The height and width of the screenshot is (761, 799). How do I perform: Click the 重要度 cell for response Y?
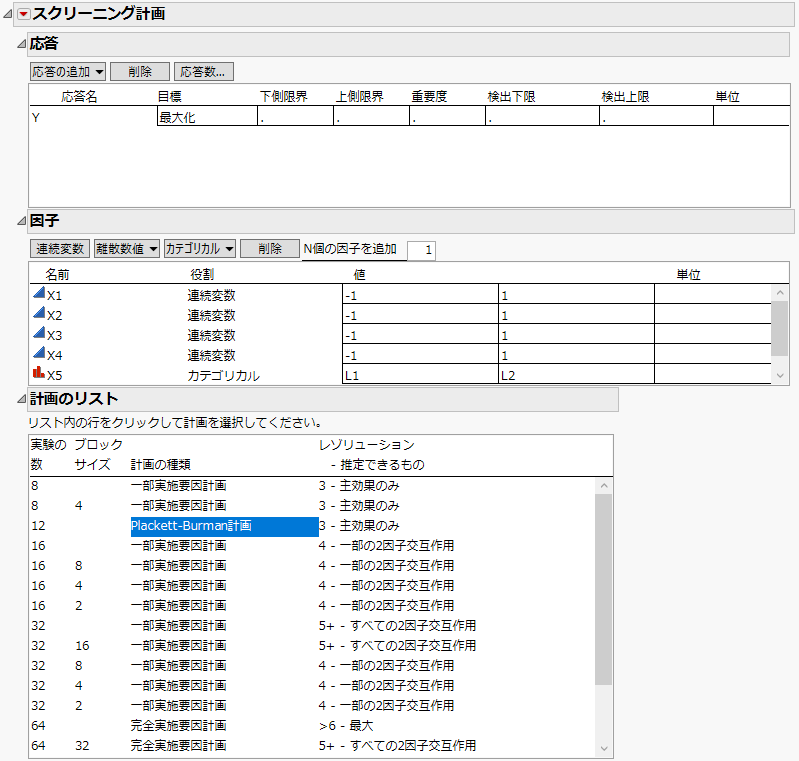(x=447, y=117)
